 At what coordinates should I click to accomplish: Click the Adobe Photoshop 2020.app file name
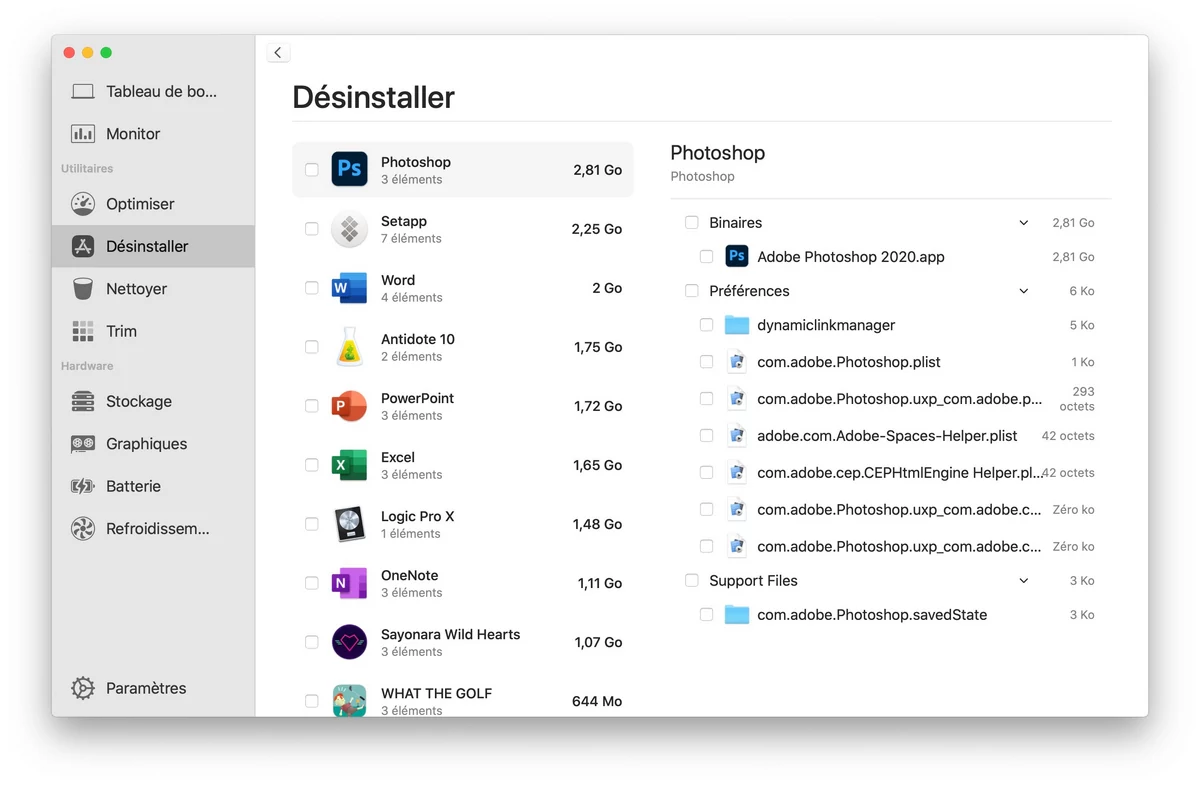pos(851,257)
